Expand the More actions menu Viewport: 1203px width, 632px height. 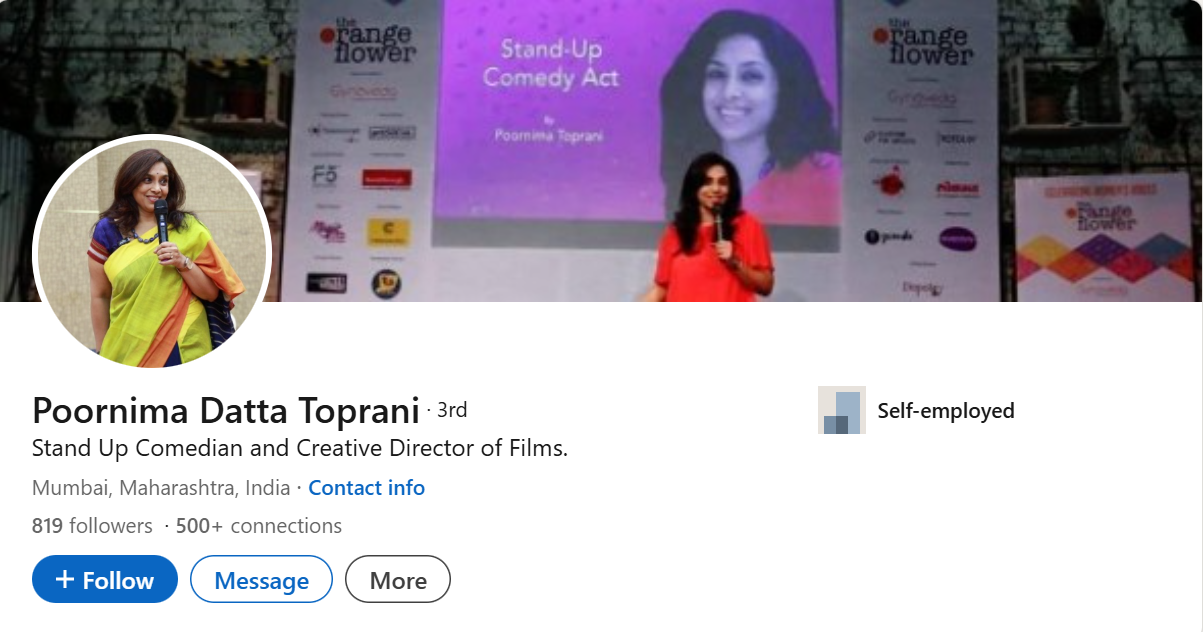398,580
